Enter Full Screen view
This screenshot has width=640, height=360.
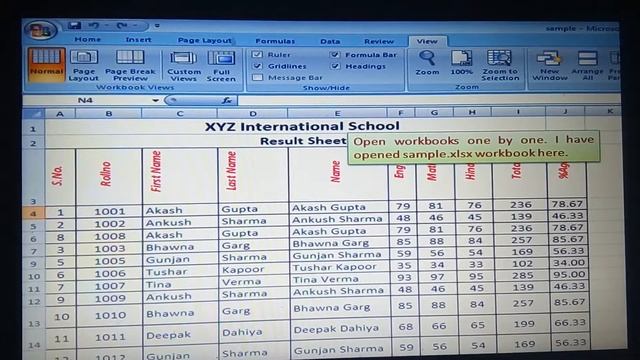pyautogui.click(x=221, y=66)
